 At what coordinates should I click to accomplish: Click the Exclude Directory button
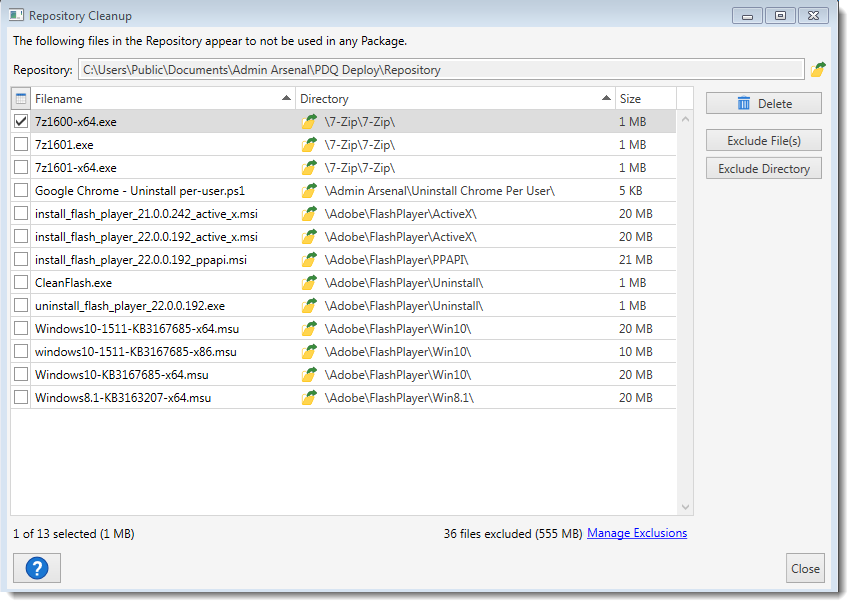763,169
